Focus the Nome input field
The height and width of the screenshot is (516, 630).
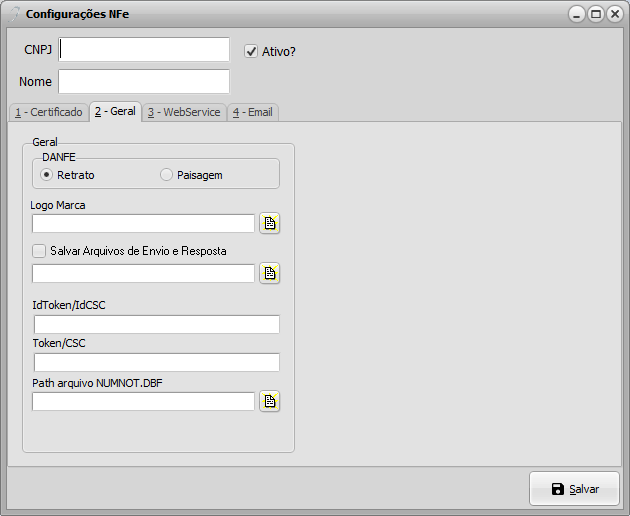pos(144,82)
